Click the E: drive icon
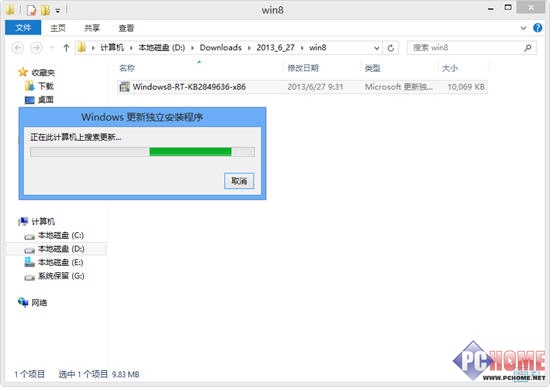The width and height of the screenshot is (550, 387). pos(29,262)
